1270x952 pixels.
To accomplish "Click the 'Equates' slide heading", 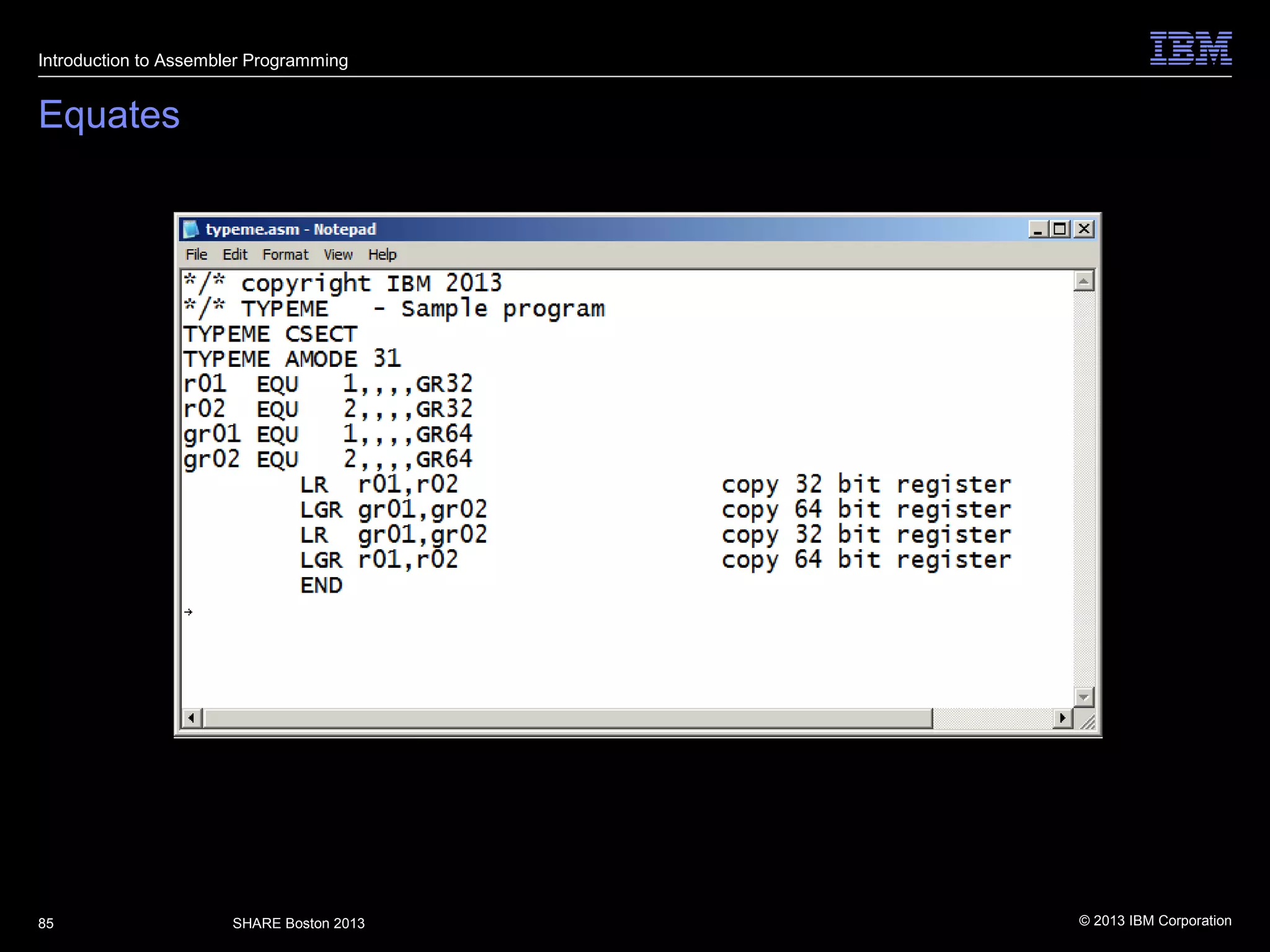I will pos(109,115).
